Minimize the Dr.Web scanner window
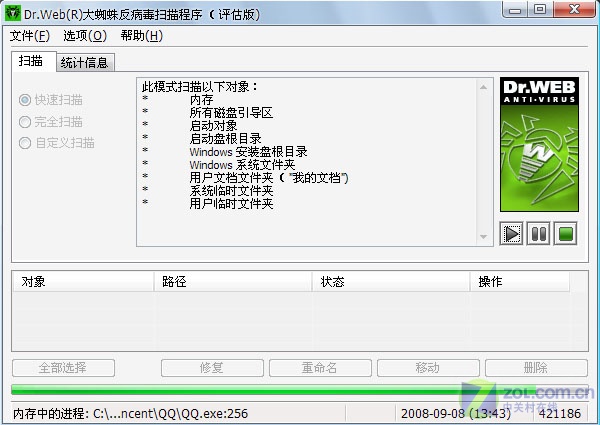Image resolution: width=600 pixels, height=425 pixels. point(515,9)
